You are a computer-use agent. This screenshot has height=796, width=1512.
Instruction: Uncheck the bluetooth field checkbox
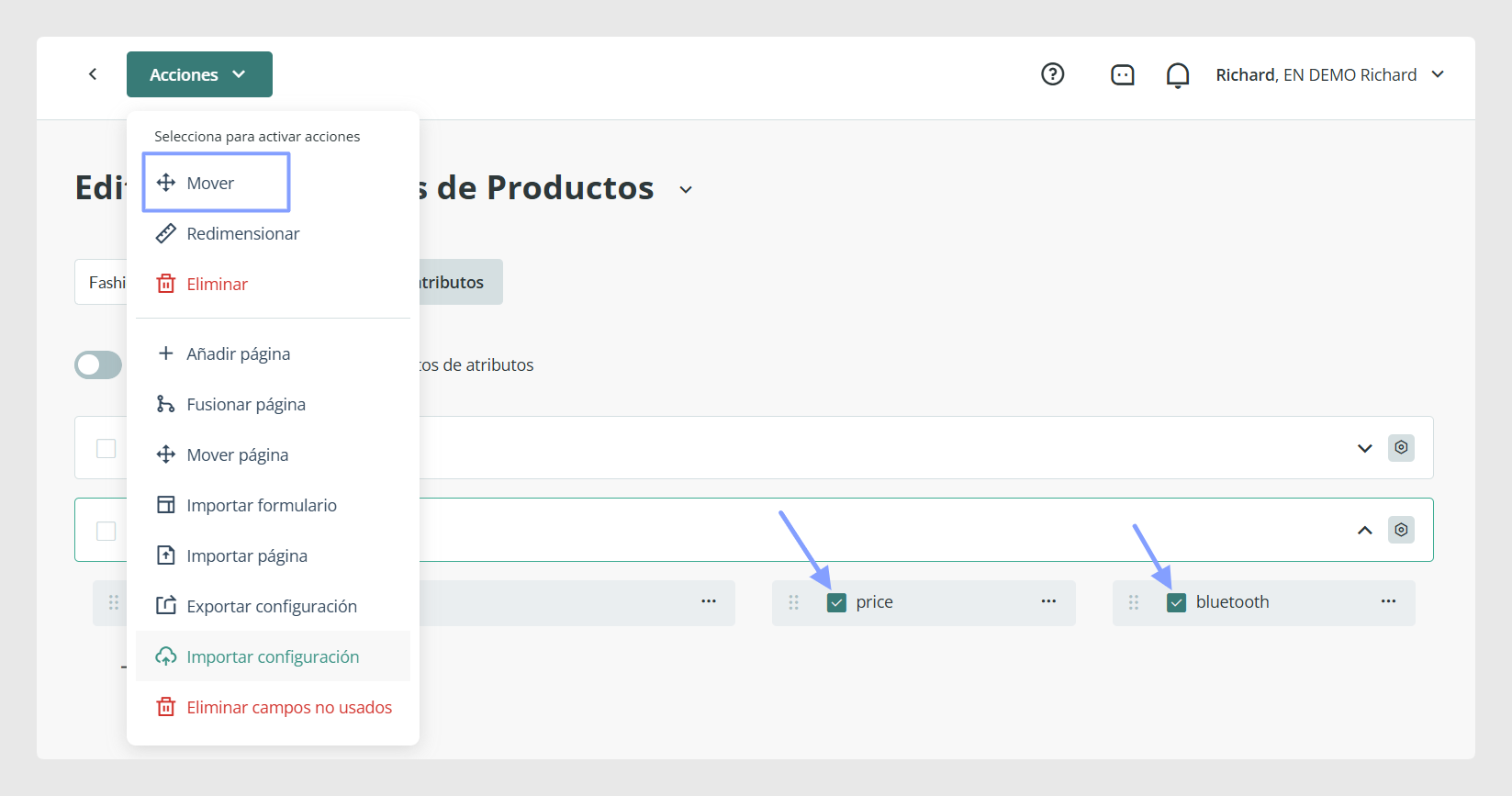point(1176,602)
